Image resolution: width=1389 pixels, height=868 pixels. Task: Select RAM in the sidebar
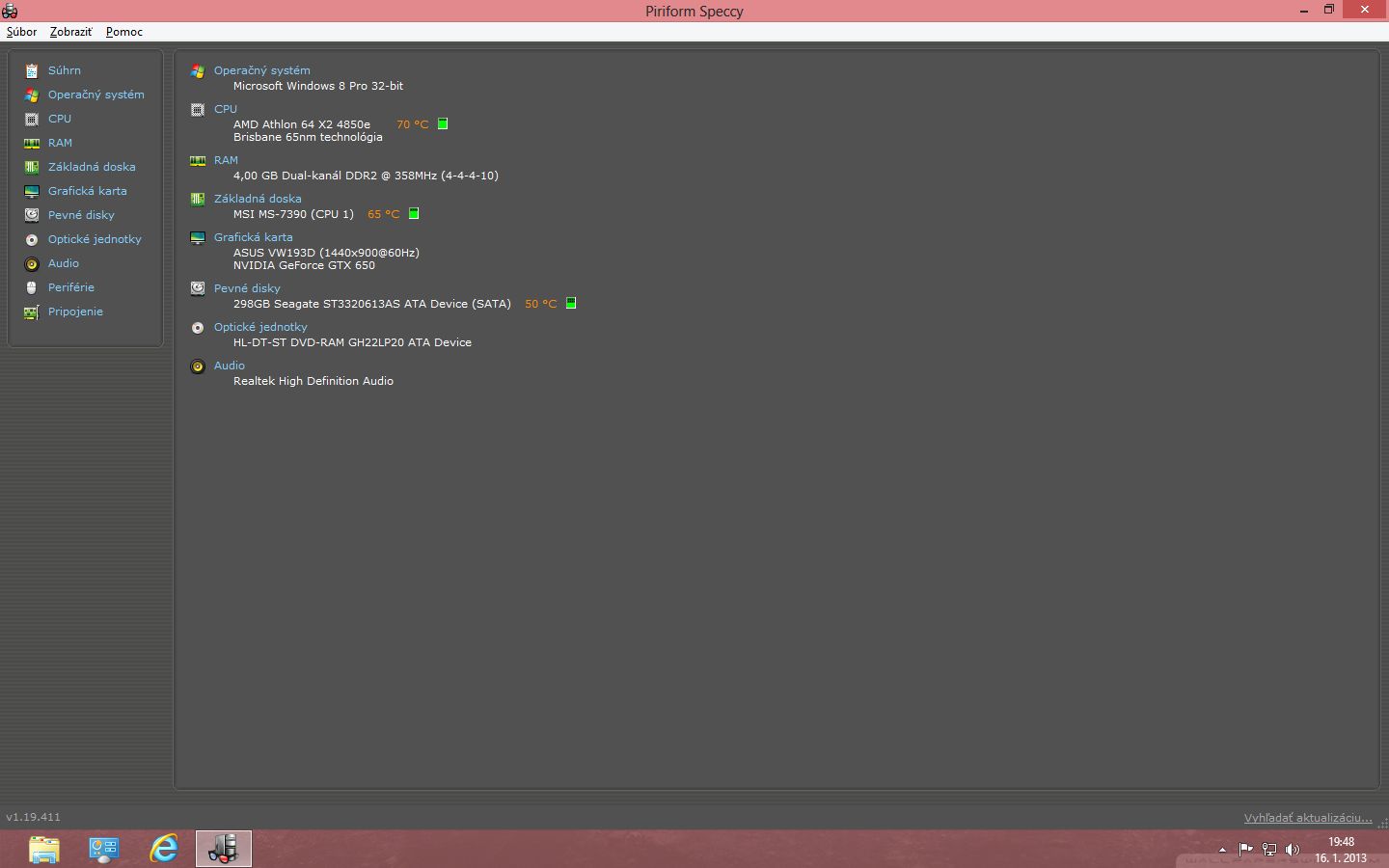click(x=60, y=143)
